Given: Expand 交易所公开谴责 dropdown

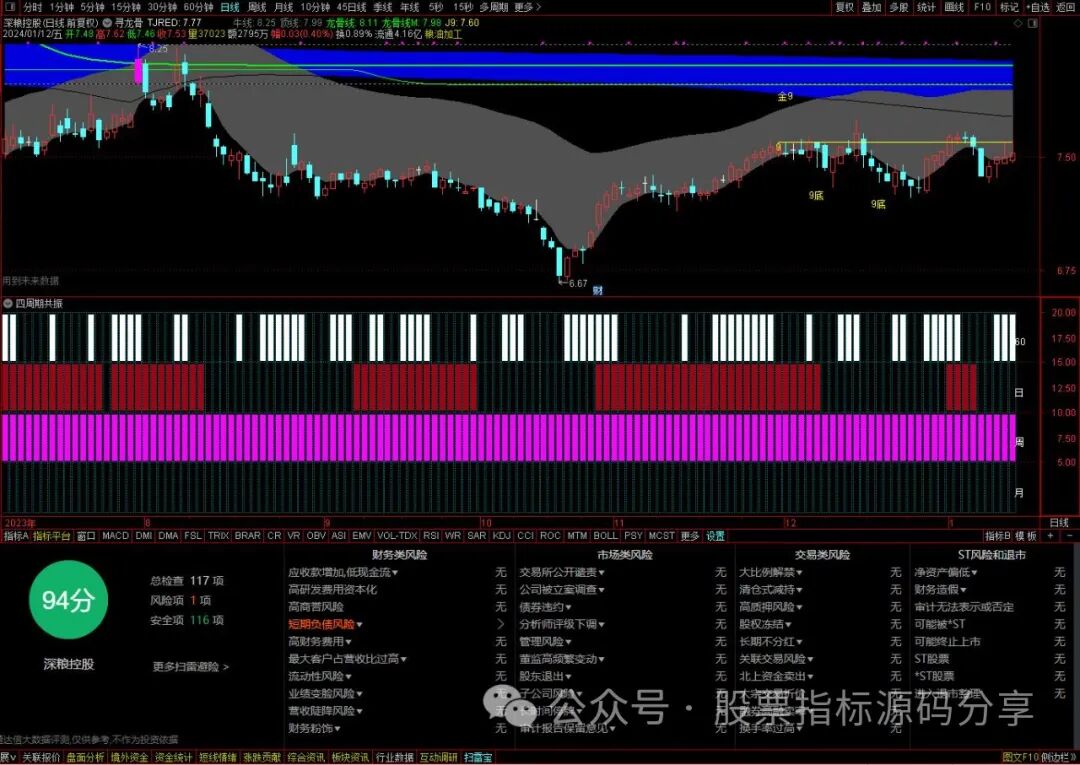Looking at the screenshot, I should pyautogui.click(x=562, y=572).
